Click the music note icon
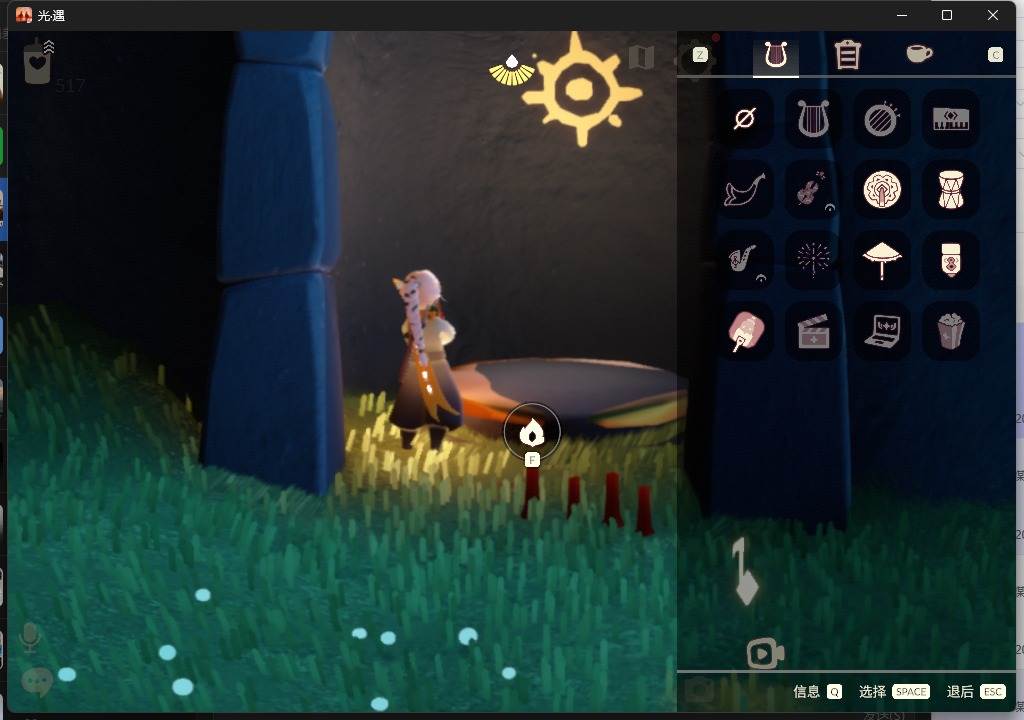This screenshot has height=720, width=1024. point(744,572)
